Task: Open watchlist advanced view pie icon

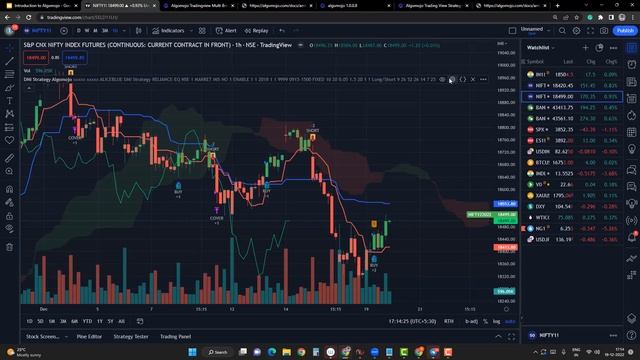Action: (599, 48)
